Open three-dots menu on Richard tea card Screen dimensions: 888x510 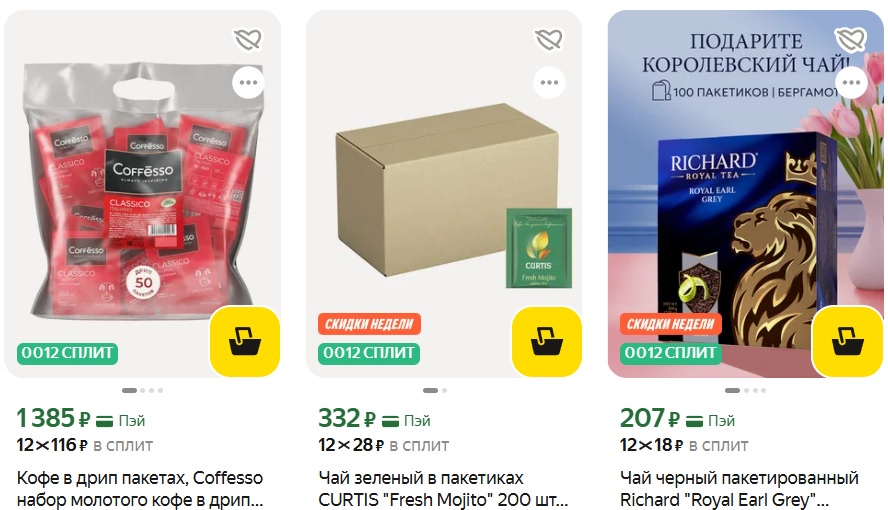(851, 83)
